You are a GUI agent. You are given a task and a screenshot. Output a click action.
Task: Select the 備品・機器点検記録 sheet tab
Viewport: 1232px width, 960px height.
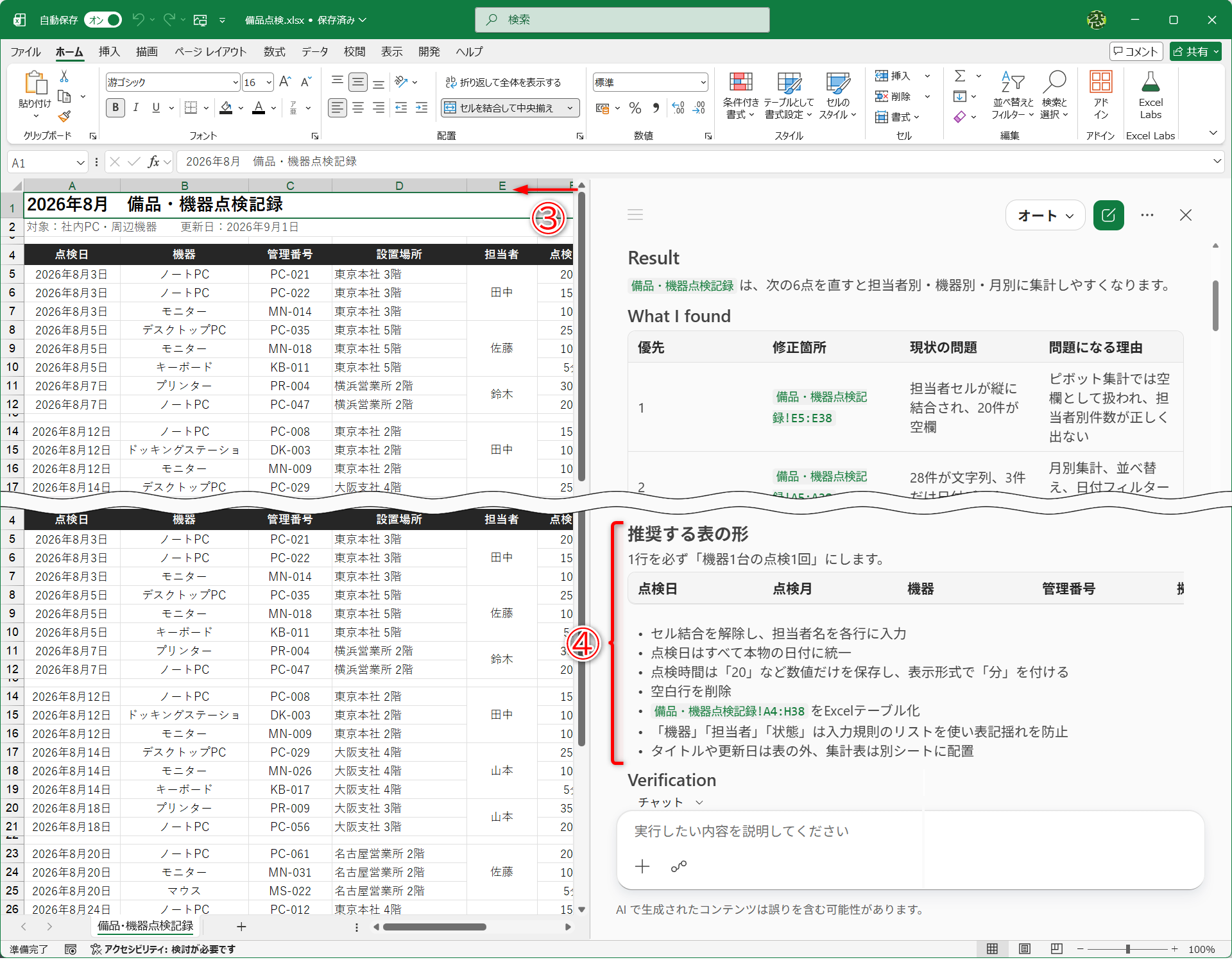pos(146,926)
